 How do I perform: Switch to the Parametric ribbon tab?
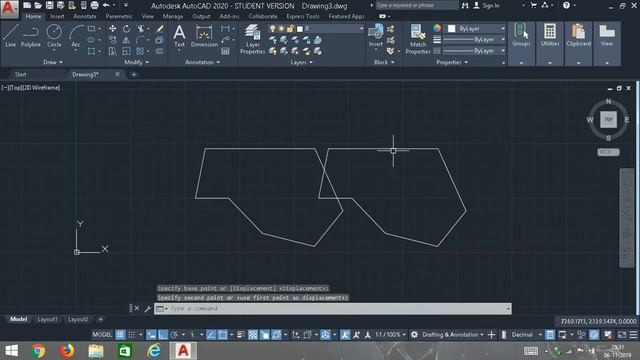coord(119,16)
